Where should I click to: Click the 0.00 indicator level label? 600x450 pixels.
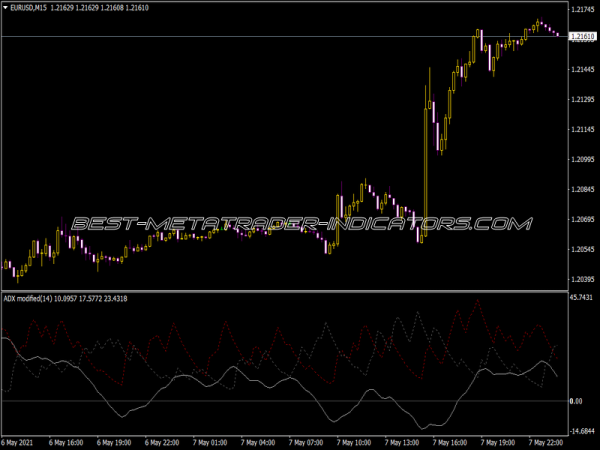click(576, 401)
